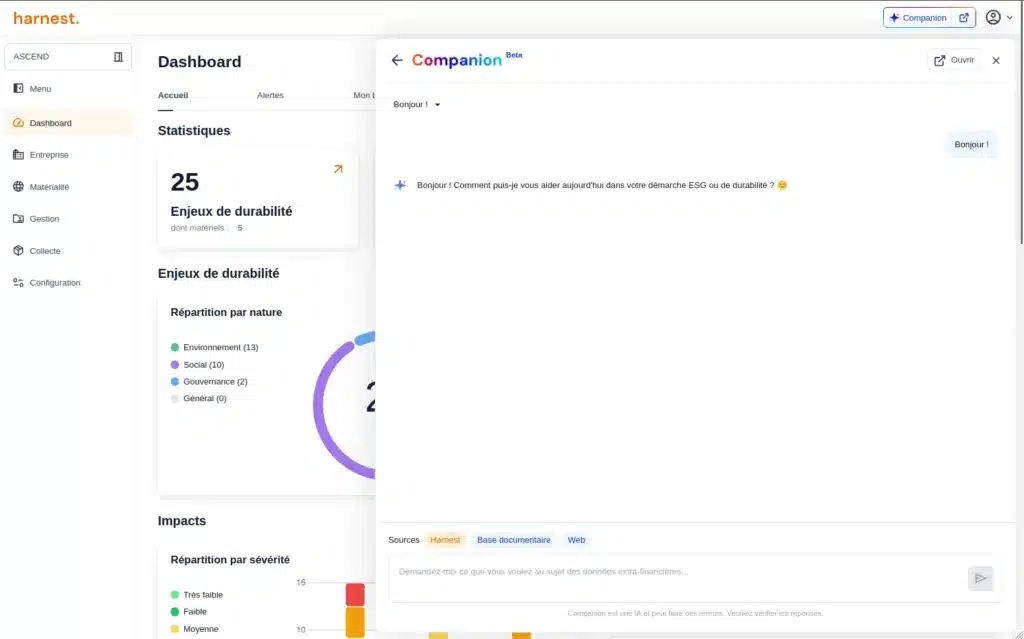
Task: Toggle the Web source chip
Action: pos(576,540)
